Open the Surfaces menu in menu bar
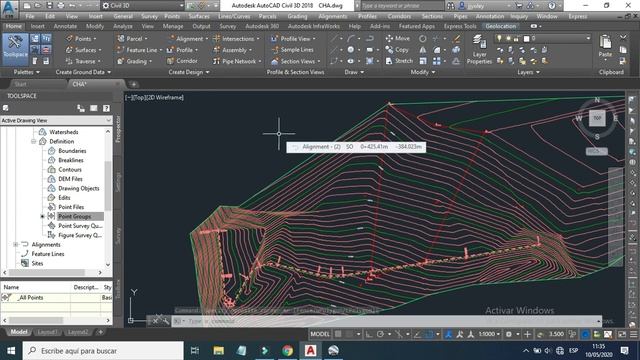This screenshot has width=640, height=360. [199, 16]
